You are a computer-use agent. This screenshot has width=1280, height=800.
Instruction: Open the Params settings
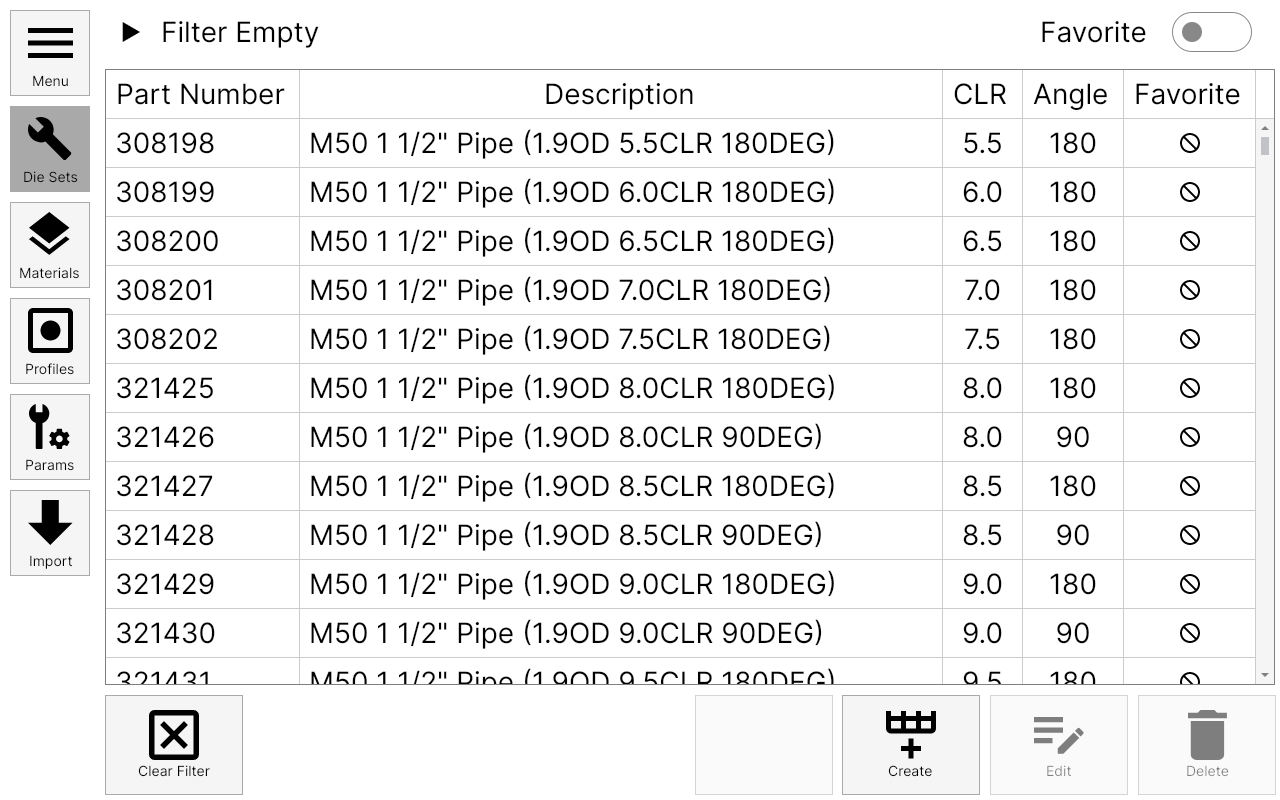49,436
